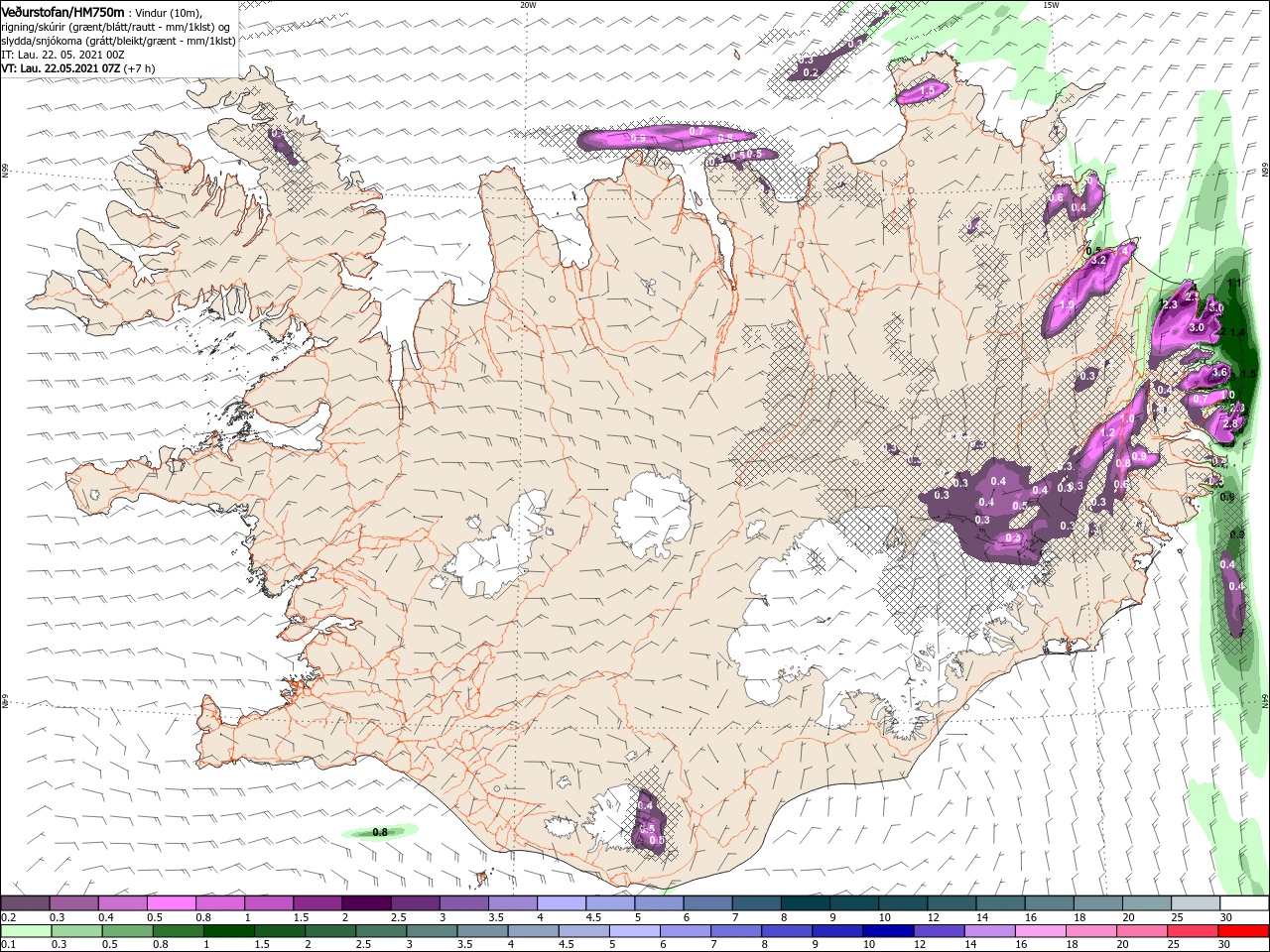Click the Veðurstofan/HM750m title text
Screen dimensions: 1270x952
point(63,11)
